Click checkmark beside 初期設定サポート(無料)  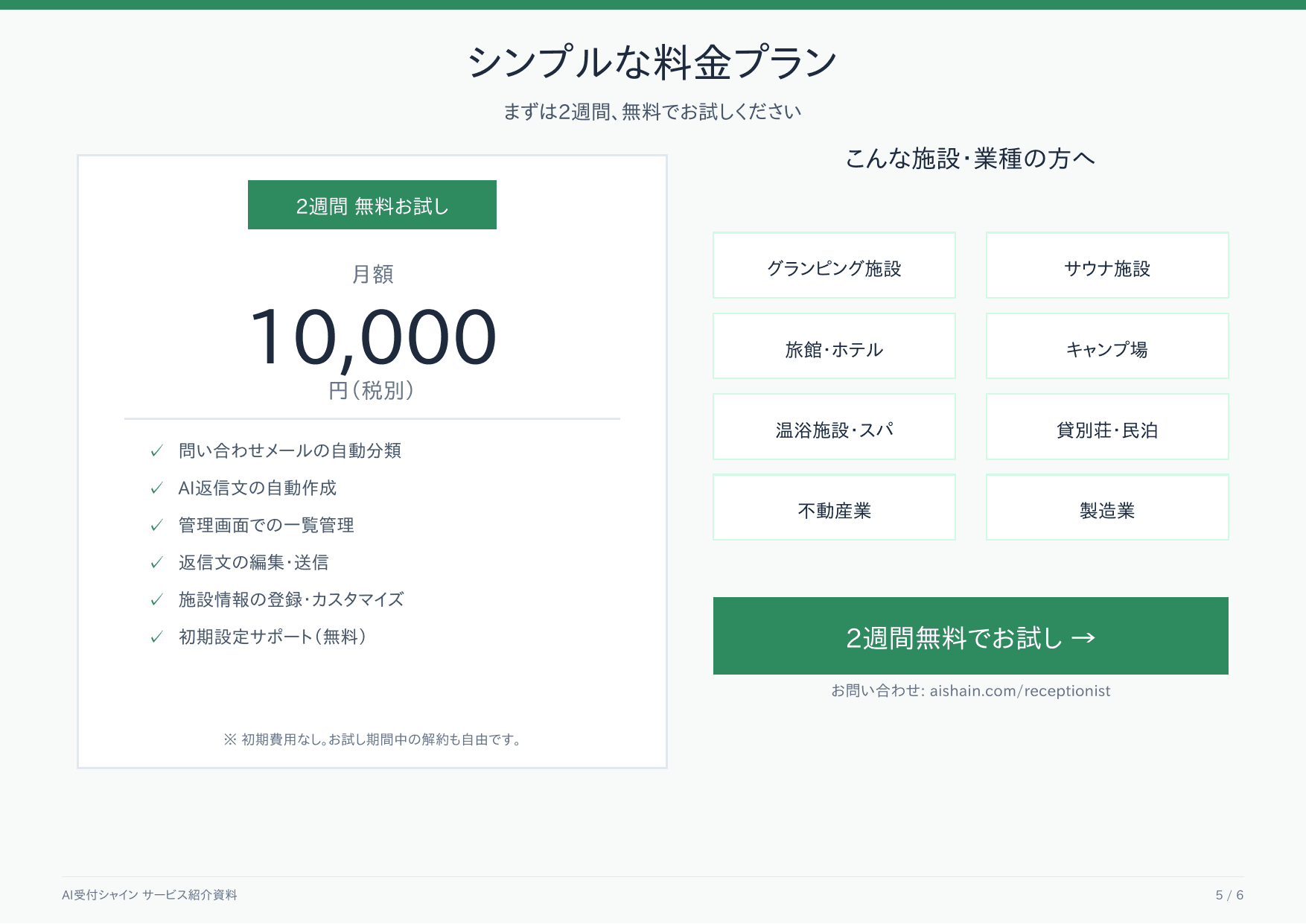pos(156,637)
